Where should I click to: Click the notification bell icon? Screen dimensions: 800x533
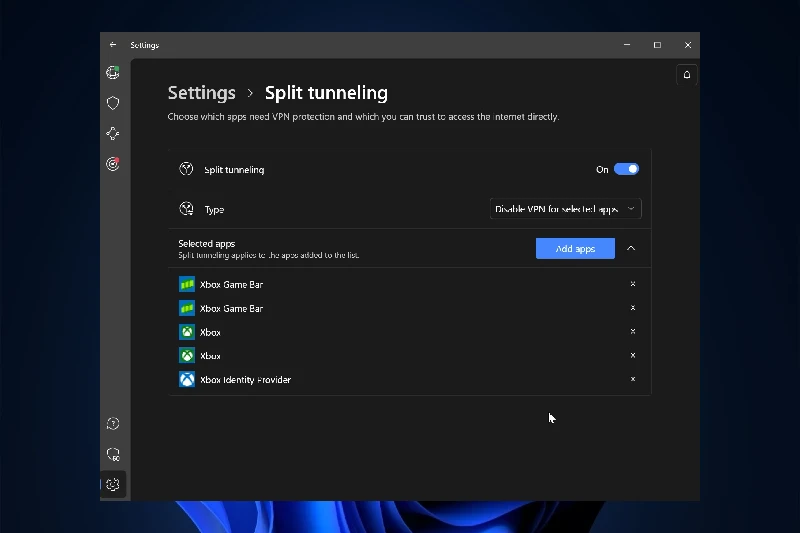(687, 75)
